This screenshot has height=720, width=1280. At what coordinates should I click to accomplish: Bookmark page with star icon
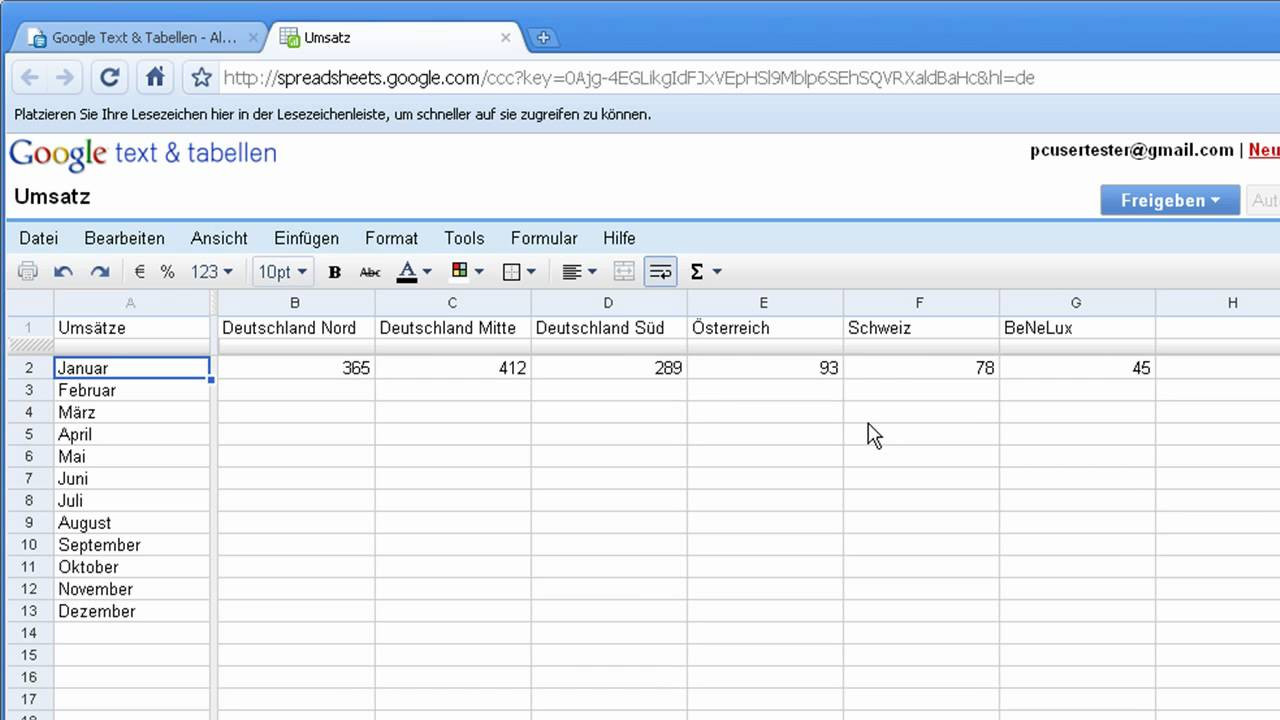pos(201,77)
